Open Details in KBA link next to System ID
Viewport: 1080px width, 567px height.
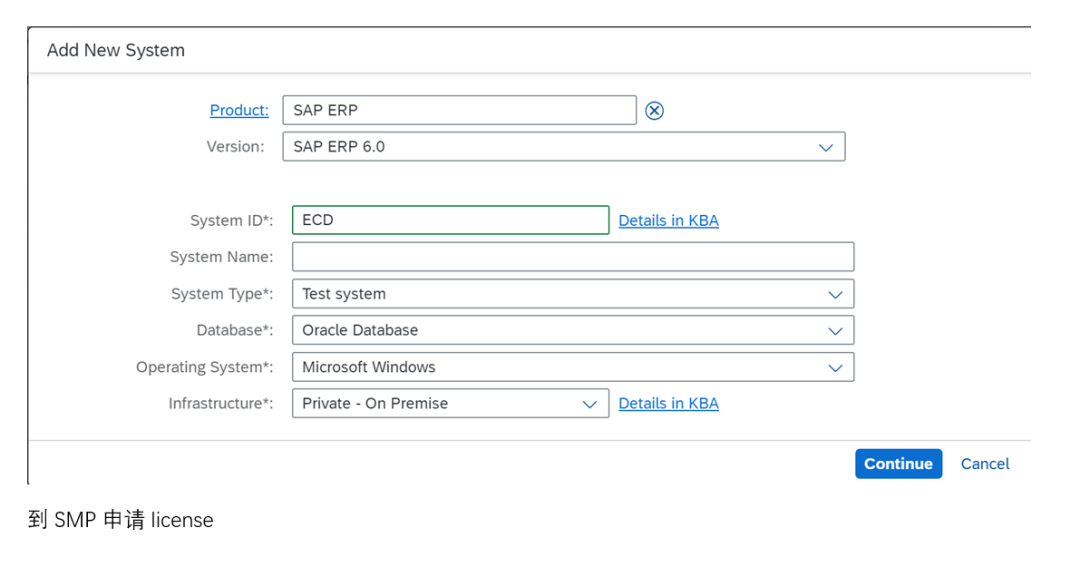pos(669,220)
